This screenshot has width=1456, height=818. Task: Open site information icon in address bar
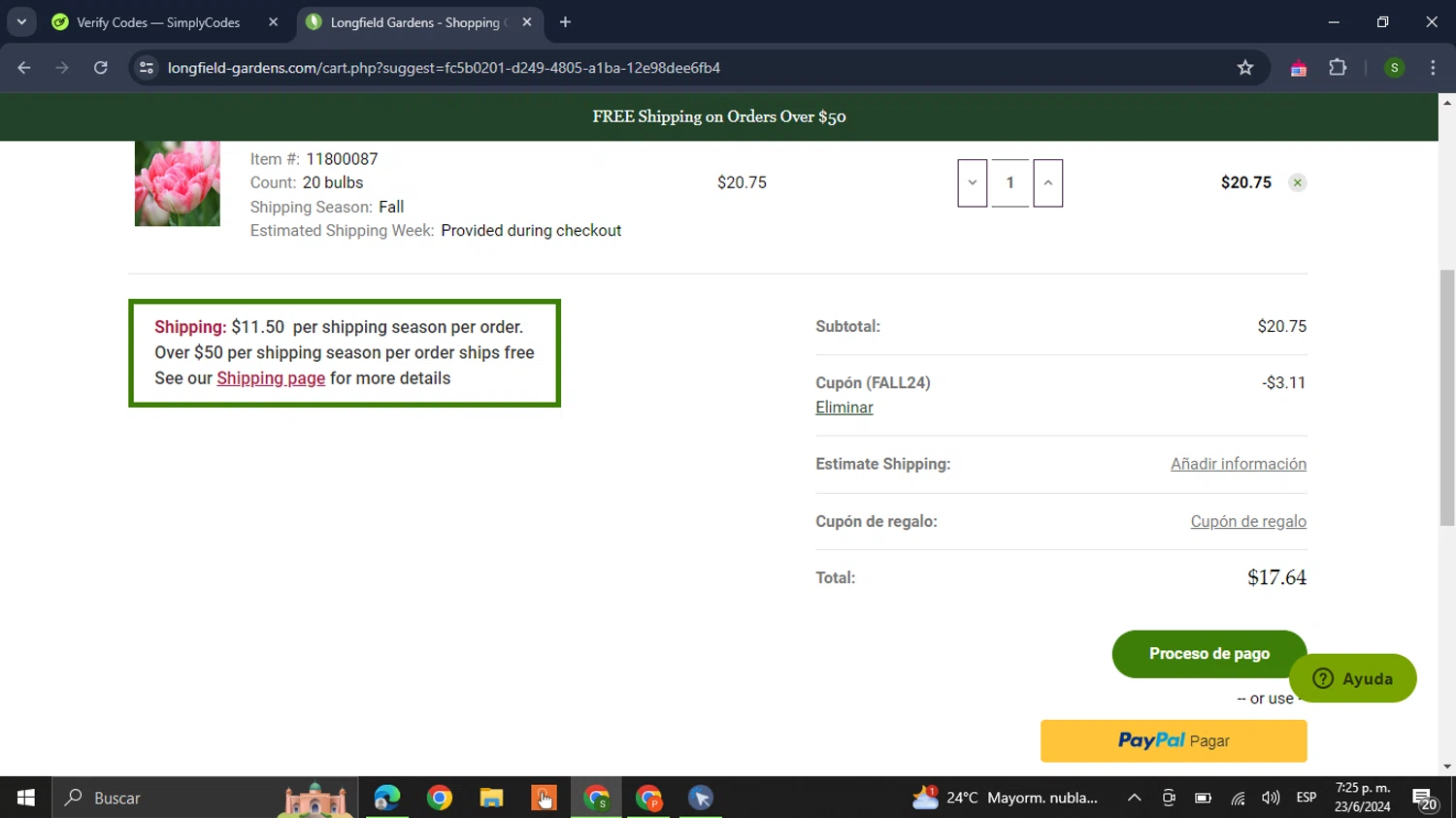click(x=147, y=68)
